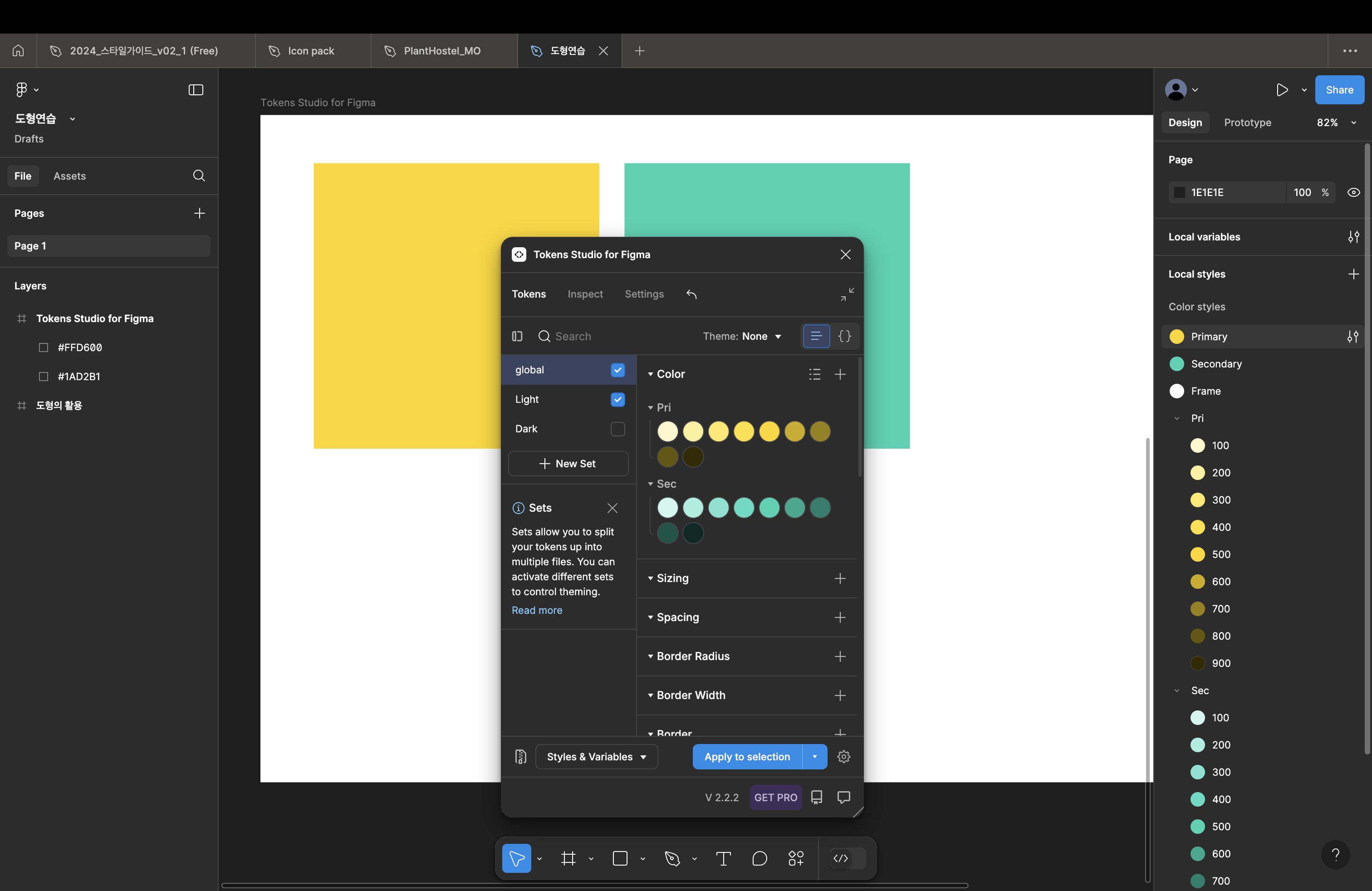The image size is (1372, 891).
Task: Open feedback chat icon in plugin footer
Action: [844, 798]
